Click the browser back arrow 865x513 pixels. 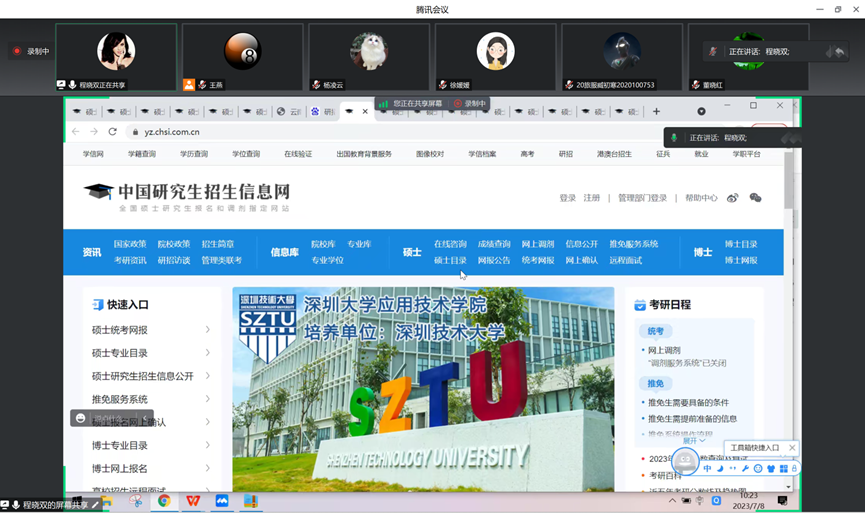pos(75,131)
